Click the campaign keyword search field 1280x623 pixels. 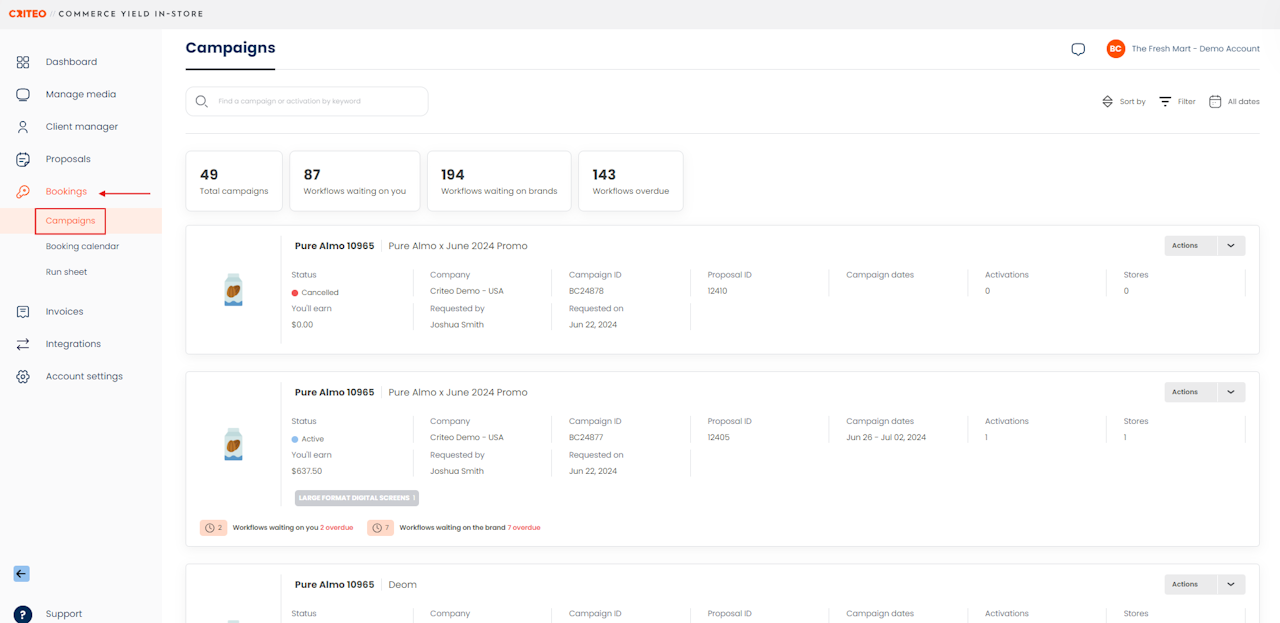(x=307, y=101)
